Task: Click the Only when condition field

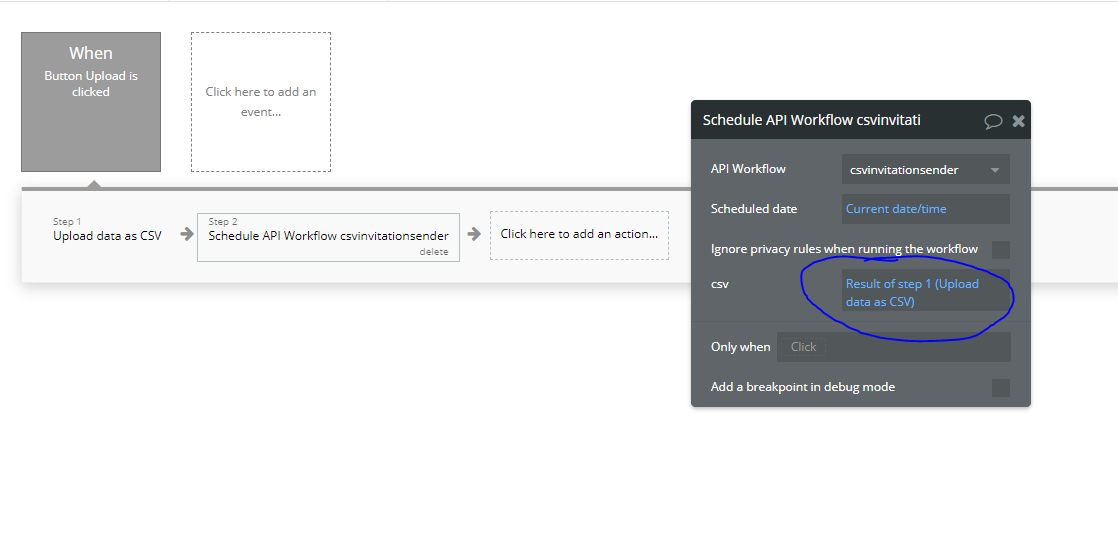Action: click(x=893, y=347)
